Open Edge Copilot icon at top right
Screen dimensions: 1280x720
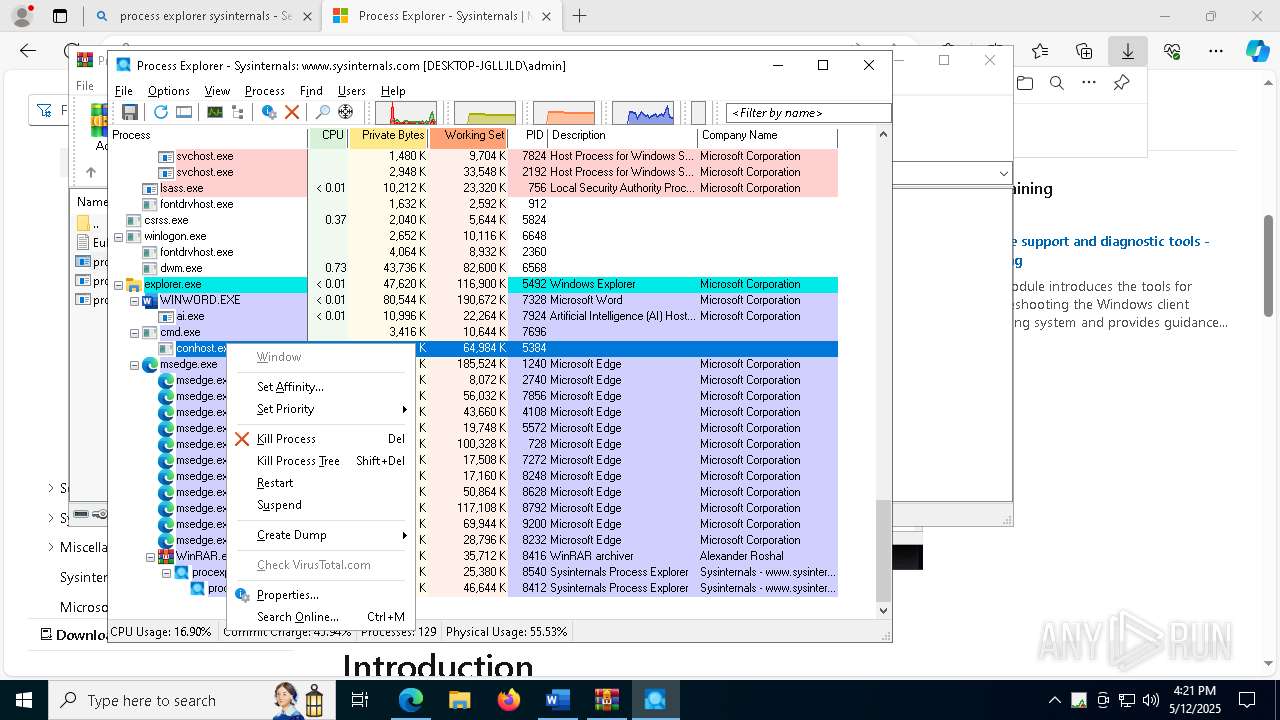point(1257,51)
